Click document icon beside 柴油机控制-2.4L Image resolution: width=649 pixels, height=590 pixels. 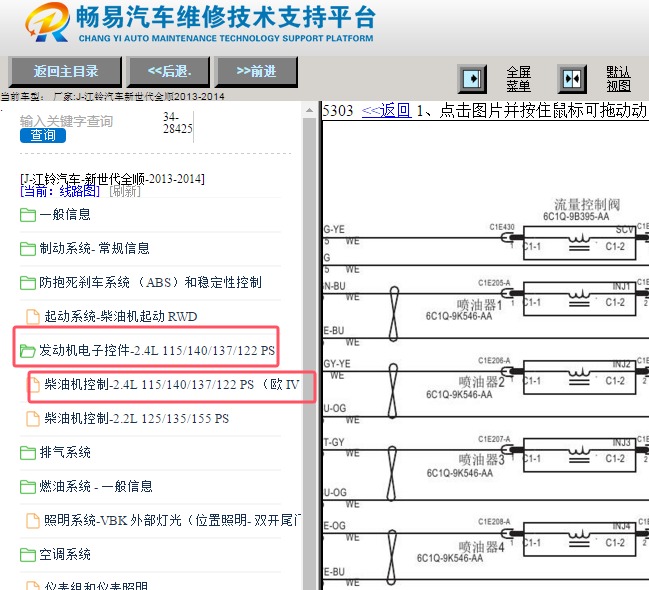point(33,385)
